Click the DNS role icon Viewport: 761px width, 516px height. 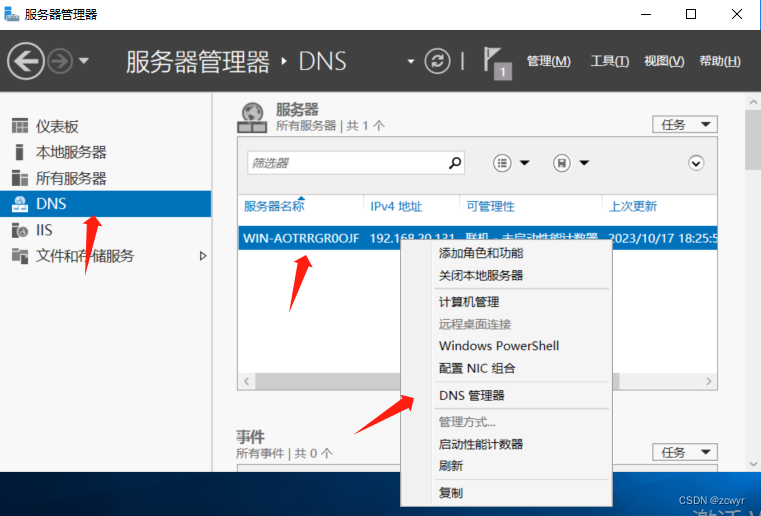pos(19,204)
